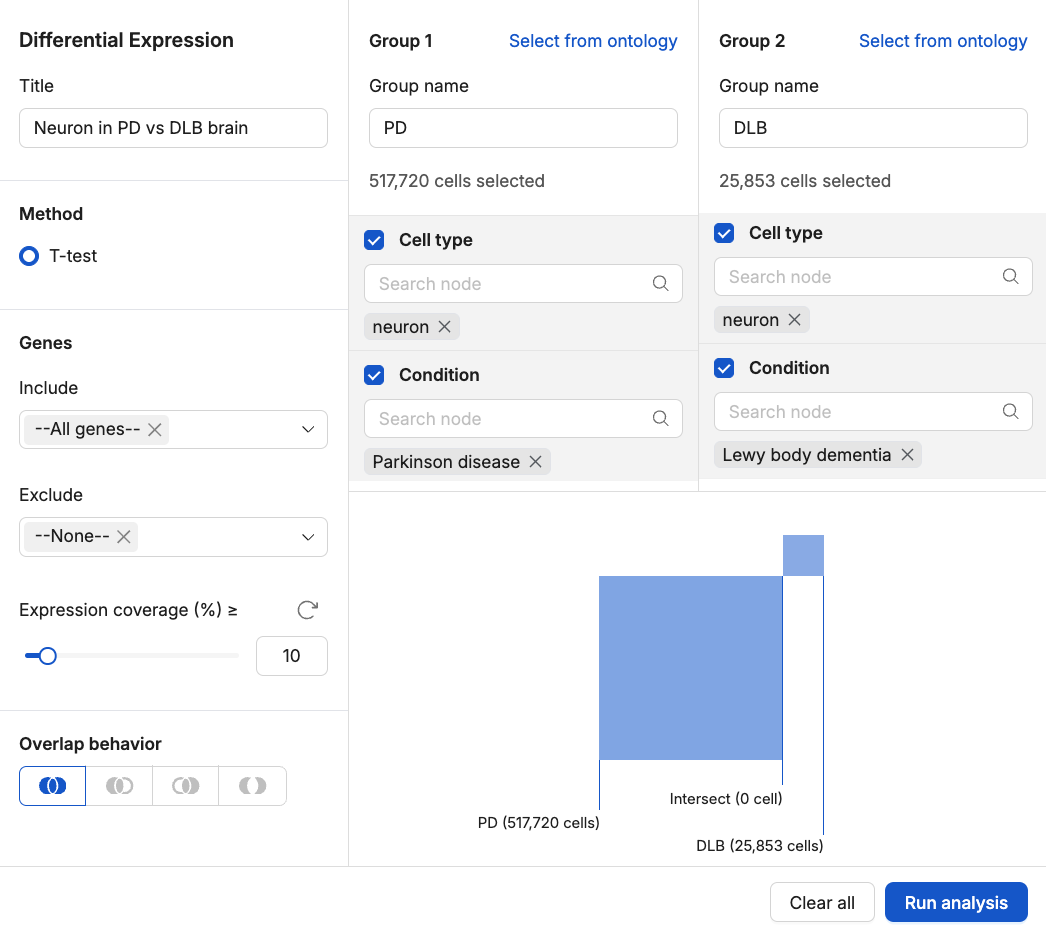The image size is (1046, 933).
Task: Open the Include genes dropdown
Action: point(308,429)
